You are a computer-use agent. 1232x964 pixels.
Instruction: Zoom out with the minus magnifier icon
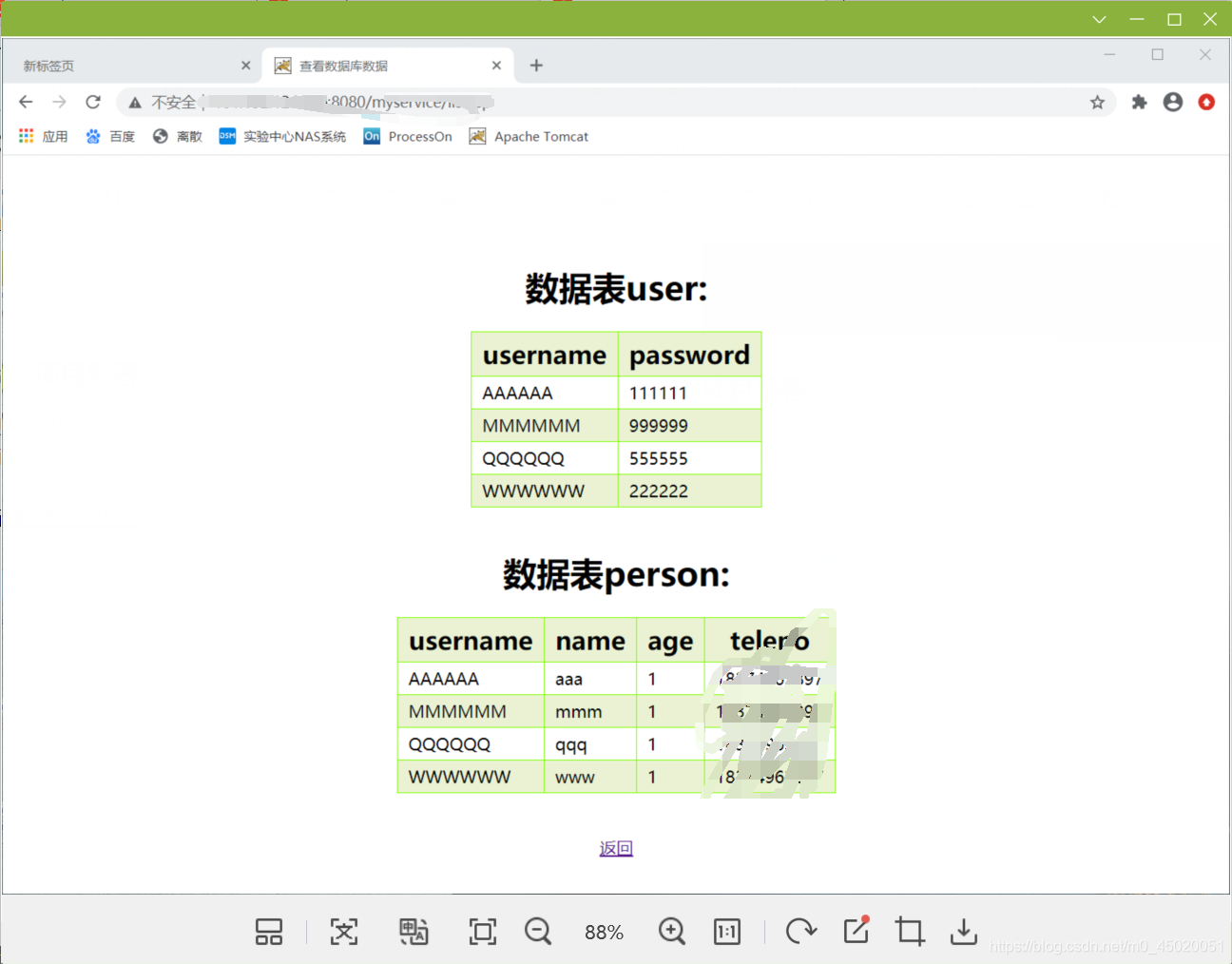coord(538,932)
